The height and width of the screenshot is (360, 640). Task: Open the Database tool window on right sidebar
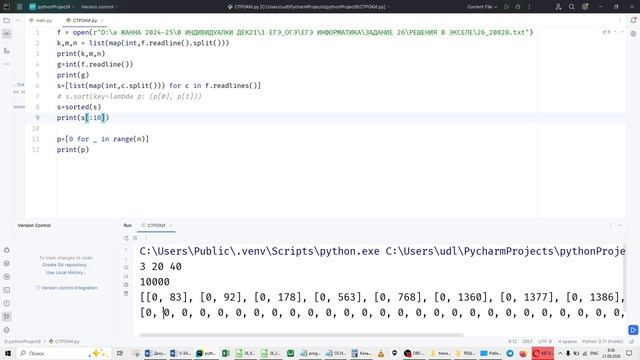633,33
